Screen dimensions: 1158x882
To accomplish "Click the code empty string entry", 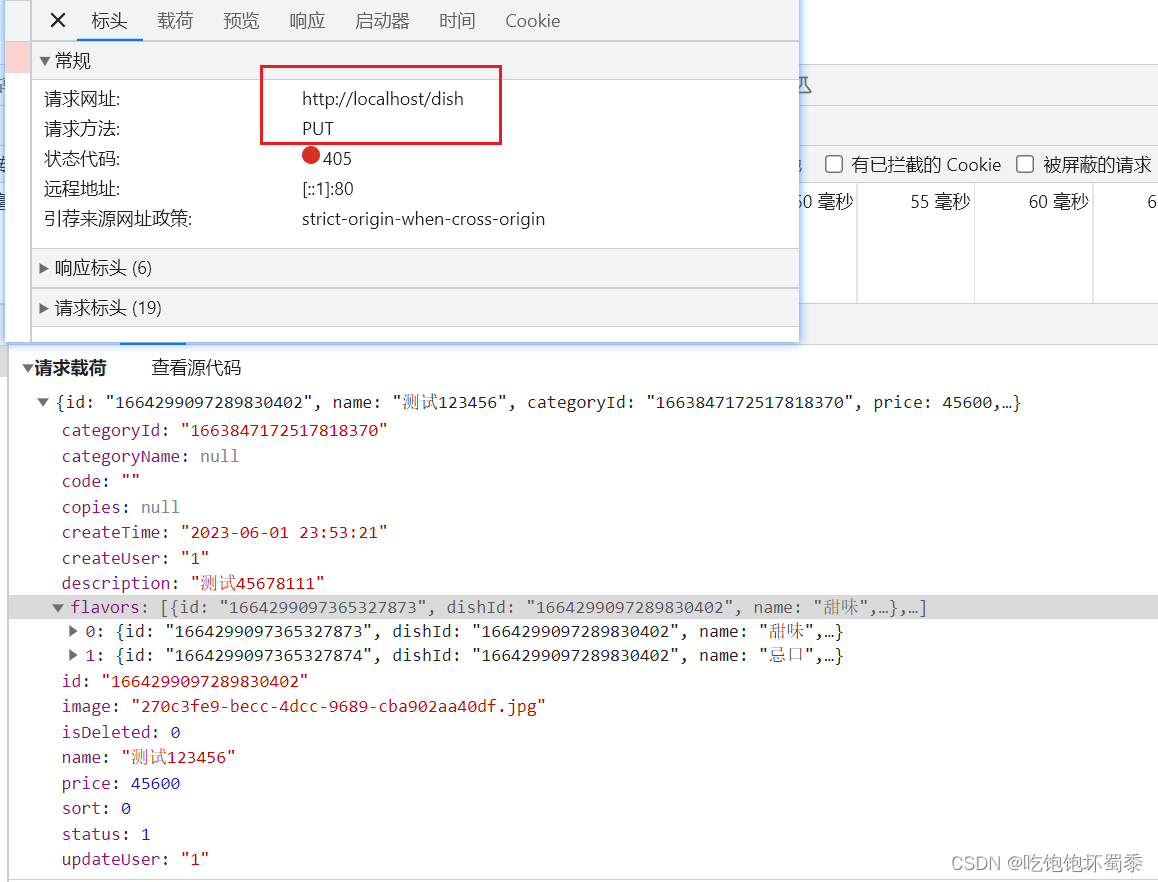I will pyautogui.click(x=101, y=482).
